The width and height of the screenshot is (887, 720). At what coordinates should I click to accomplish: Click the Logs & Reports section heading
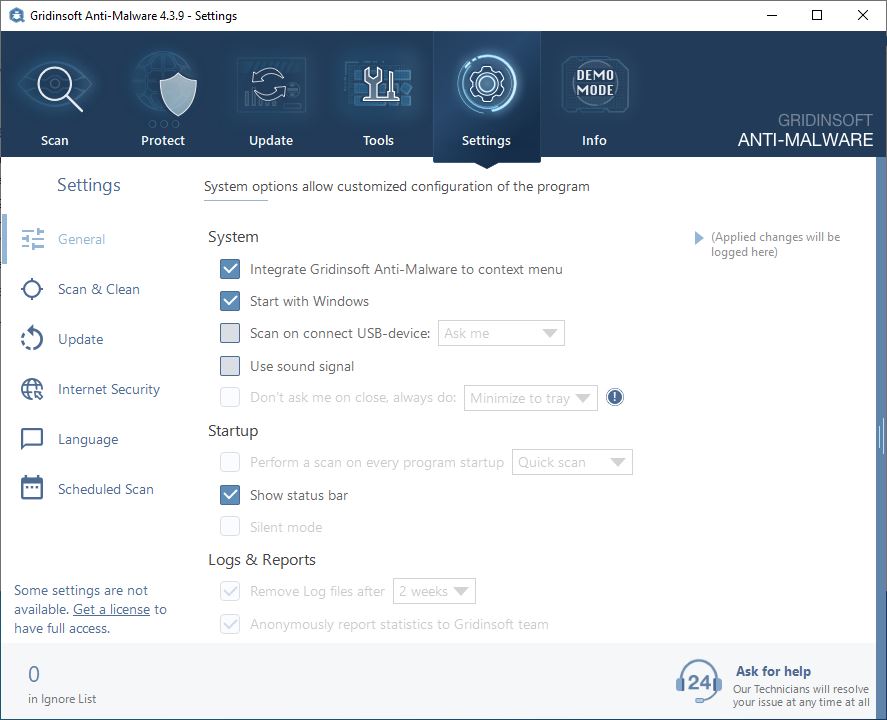coord(262,560)
